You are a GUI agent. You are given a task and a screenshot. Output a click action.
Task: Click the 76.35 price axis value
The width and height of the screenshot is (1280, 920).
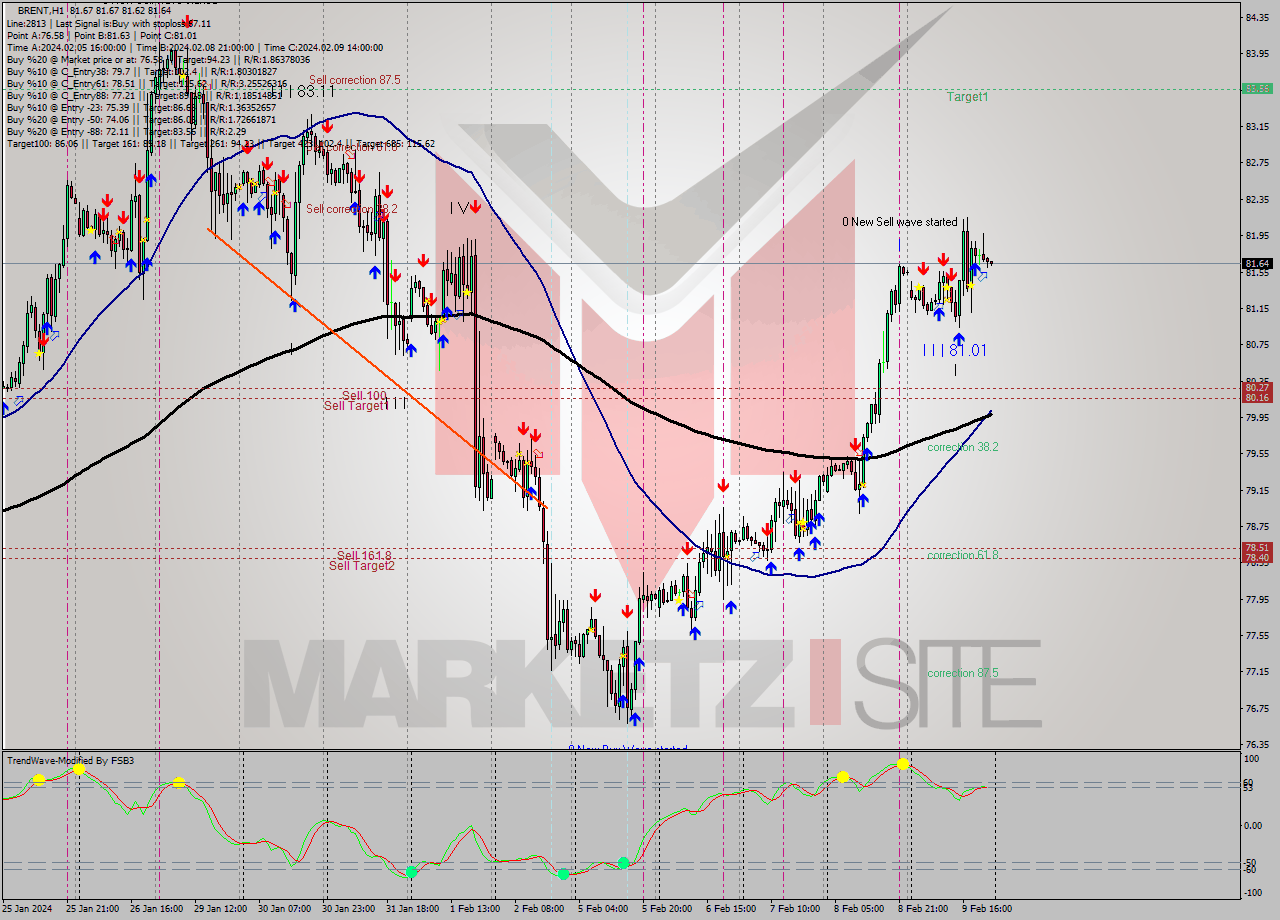pyautogui.click(x=1257, y=744)
